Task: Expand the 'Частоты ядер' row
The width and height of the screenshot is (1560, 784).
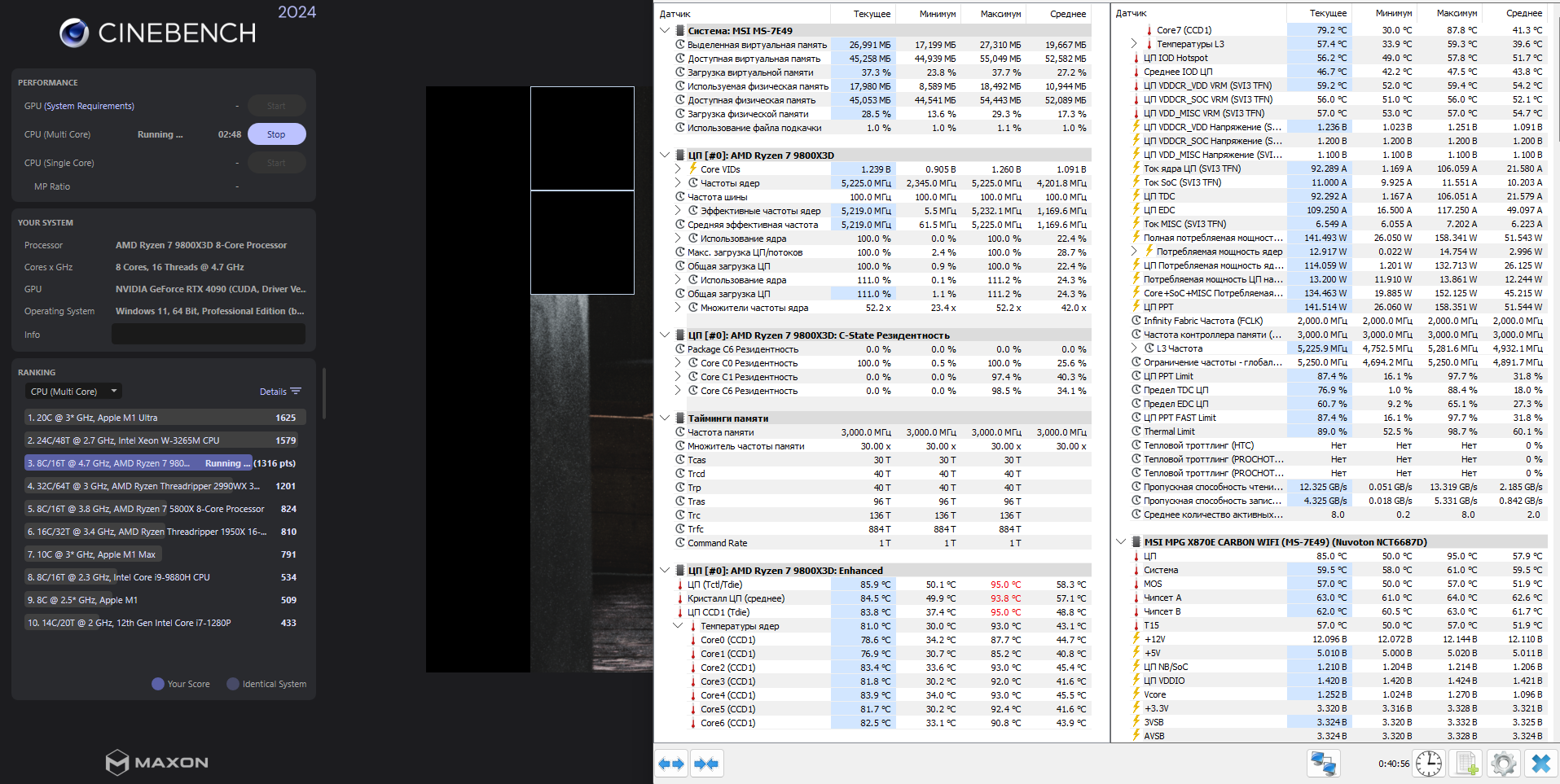Action: [x=678, y=183]
